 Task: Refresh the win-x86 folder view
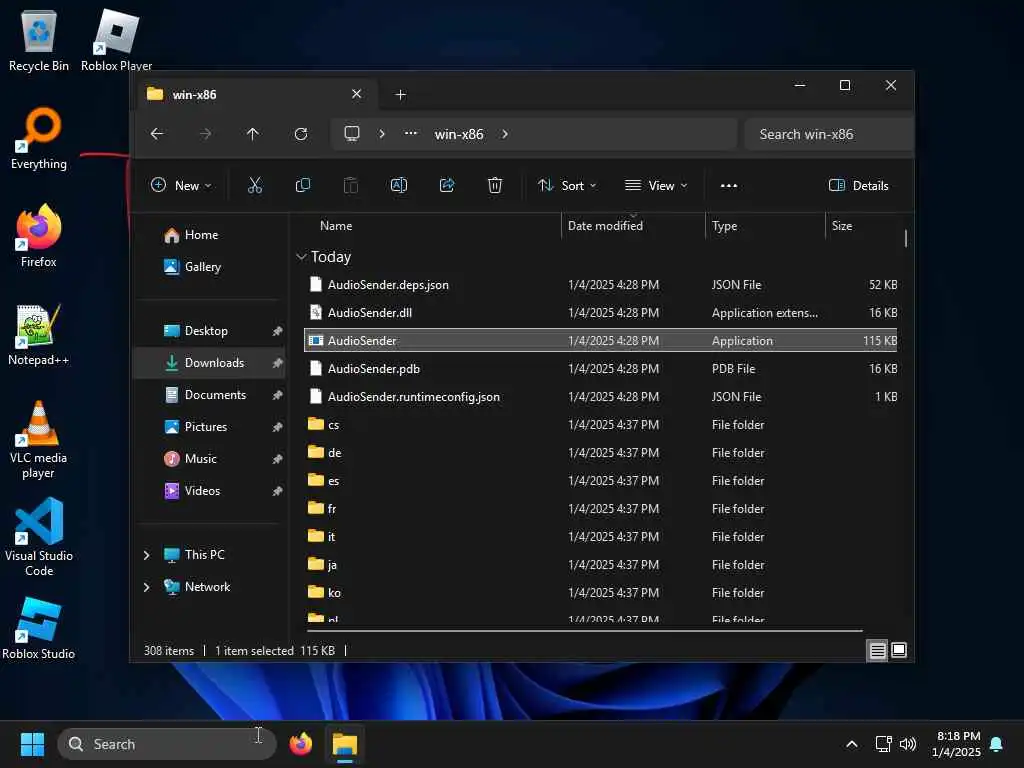point(301,134)
